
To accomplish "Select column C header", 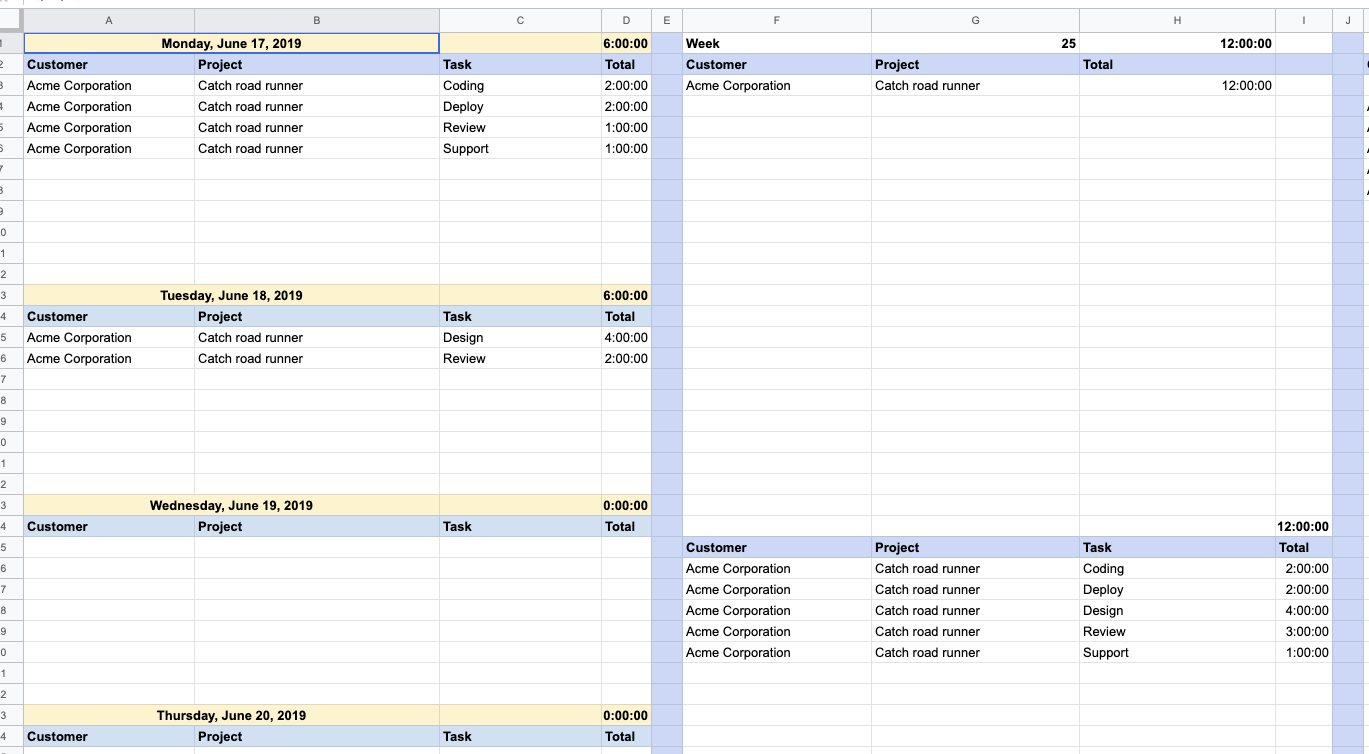I will tap(520, 21).
